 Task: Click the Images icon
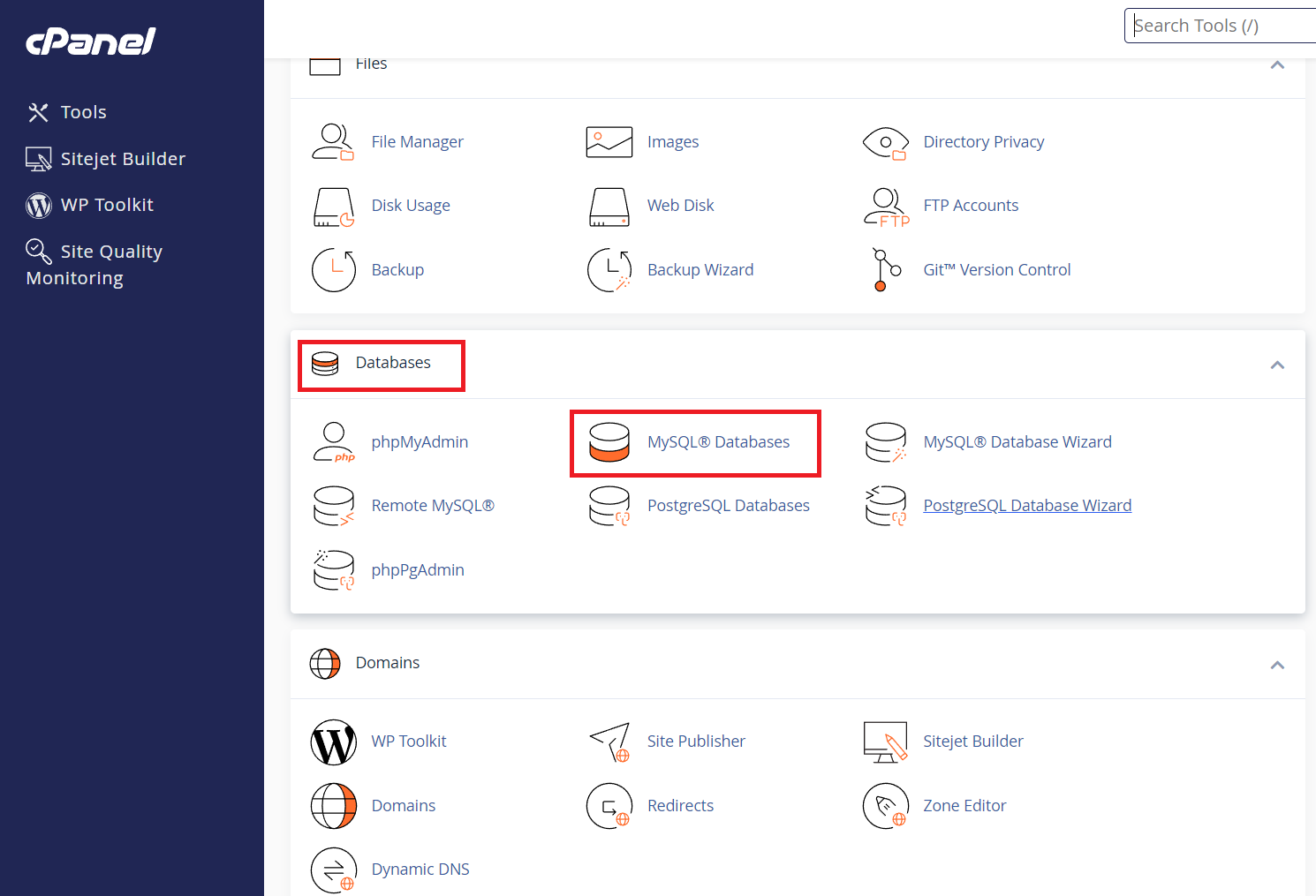609,142
